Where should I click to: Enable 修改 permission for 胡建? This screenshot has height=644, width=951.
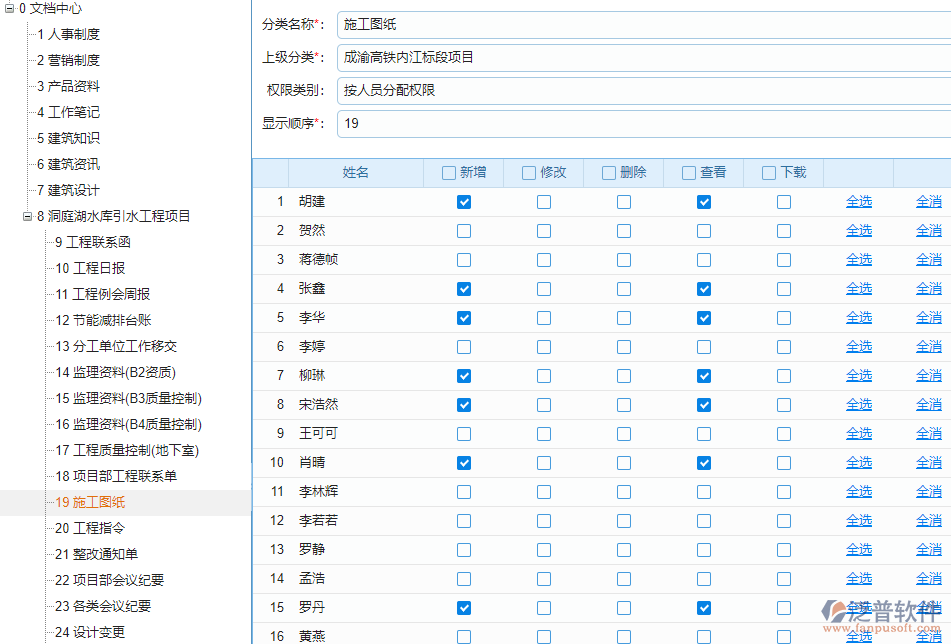(x=543, y=201)
